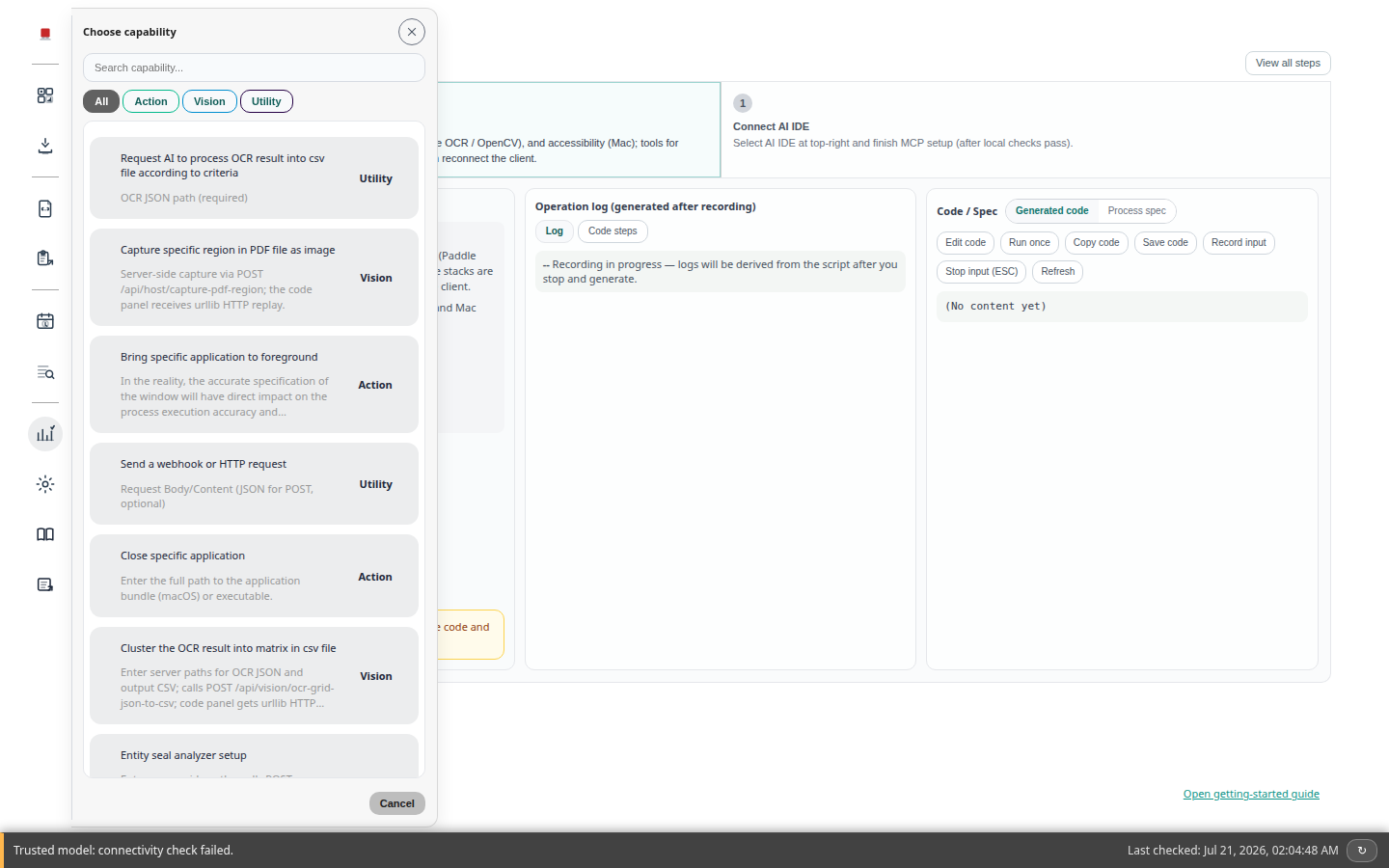Image resolution: width=1389 pixels, height=868 pixels.
Task: Click the '(No content yet)' code area
Action: pos(1122,307)
